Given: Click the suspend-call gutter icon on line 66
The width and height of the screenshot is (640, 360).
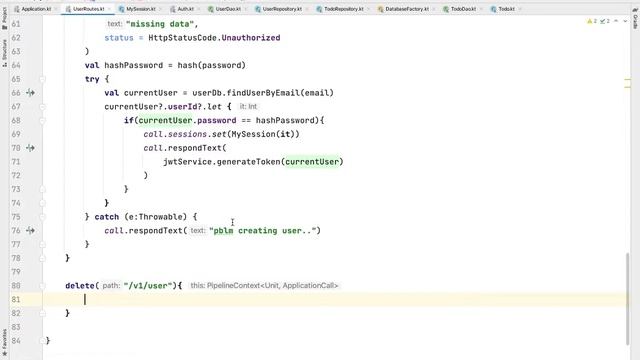Looking at the screenshot, I should [30, 93].
